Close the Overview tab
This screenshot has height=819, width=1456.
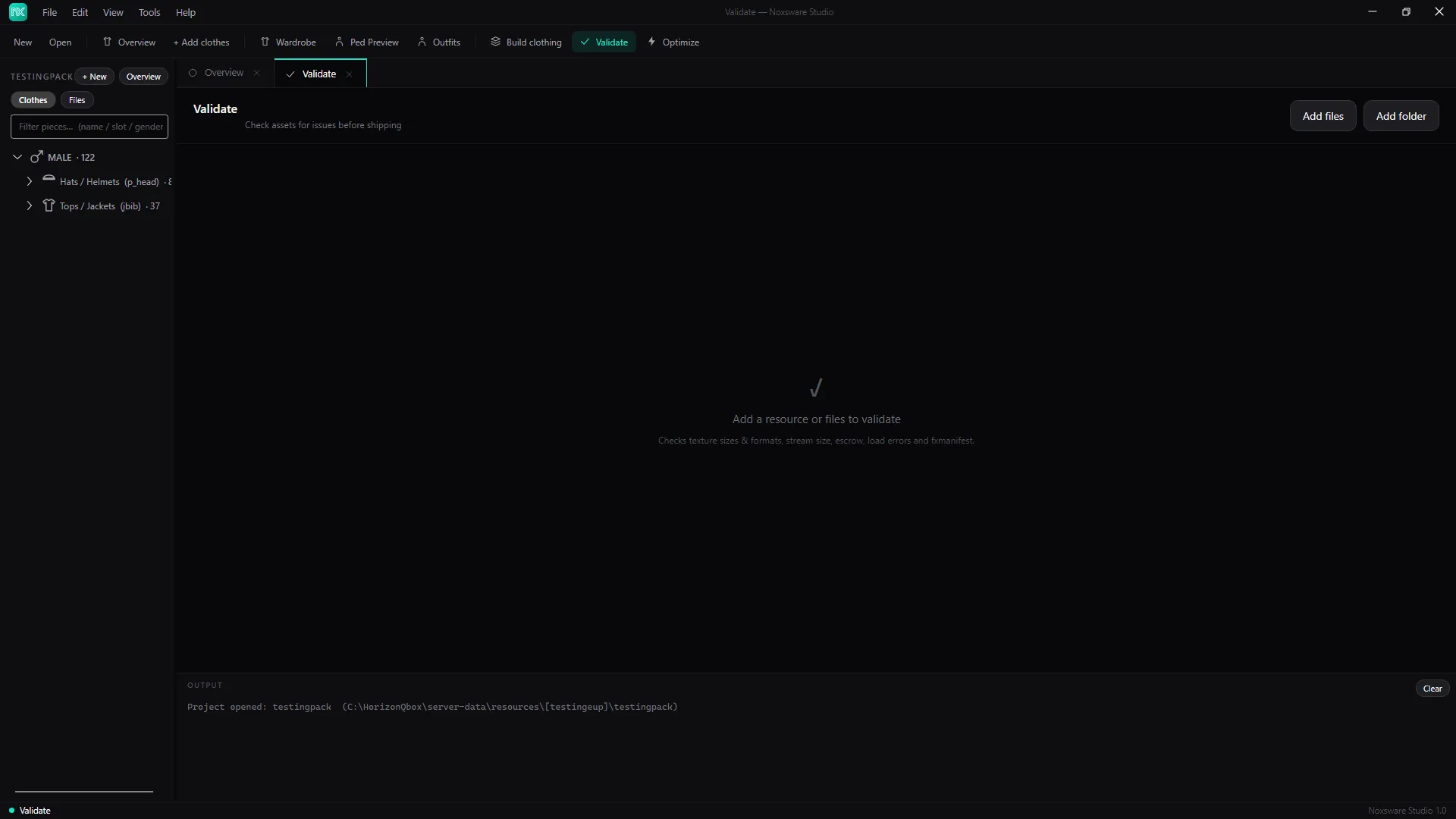[x=257, y=73]
